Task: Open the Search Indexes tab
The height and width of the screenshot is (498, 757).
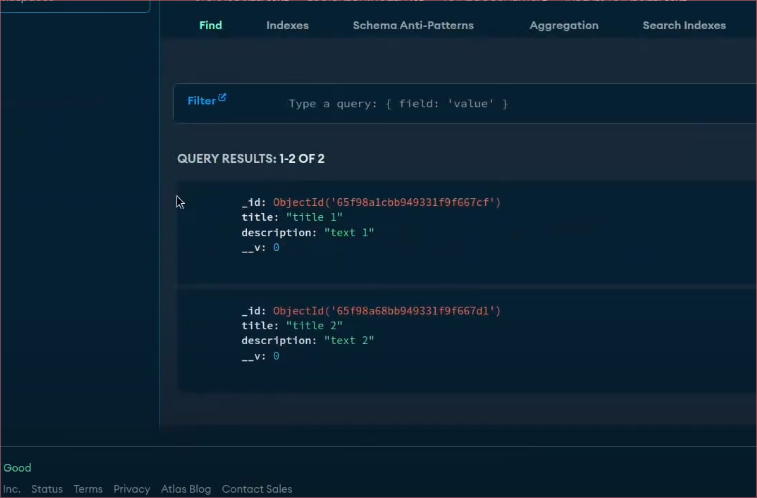Action: click(x=684, y=25)
